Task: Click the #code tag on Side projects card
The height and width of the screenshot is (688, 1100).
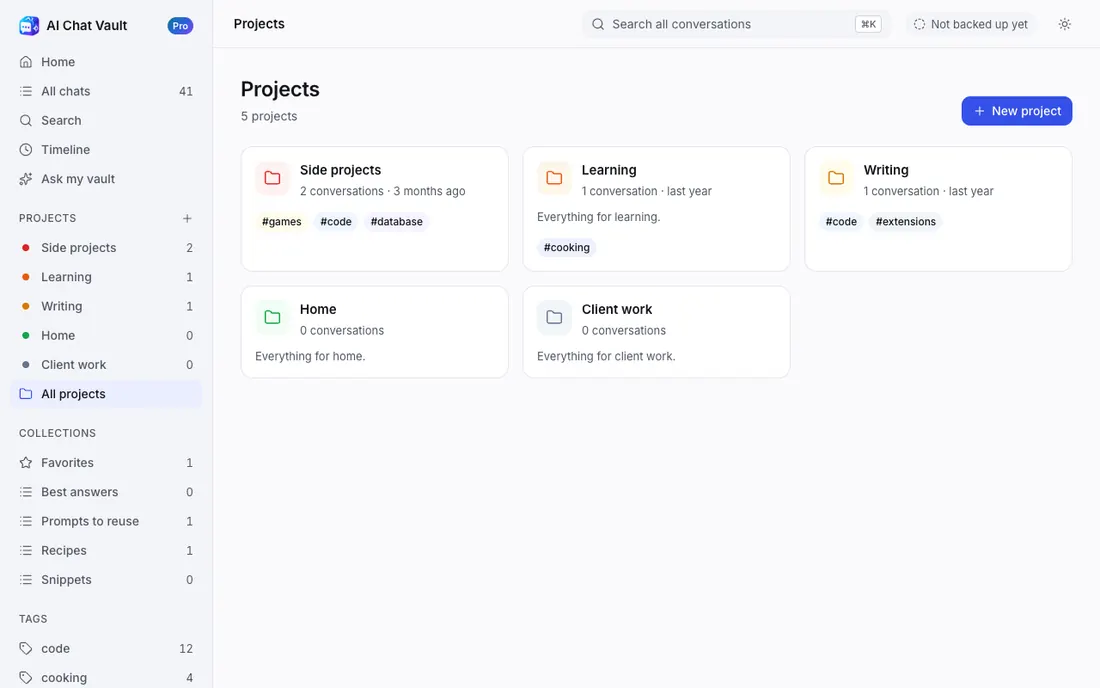Action: [x=336, y=222]
